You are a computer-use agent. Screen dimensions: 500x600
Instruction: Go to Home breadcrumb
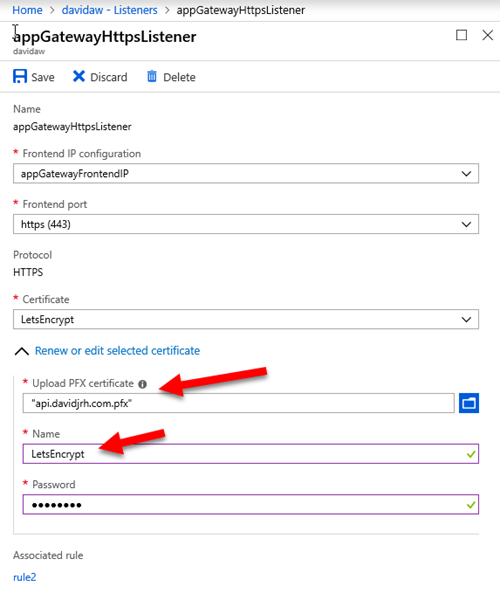[27, 10]
